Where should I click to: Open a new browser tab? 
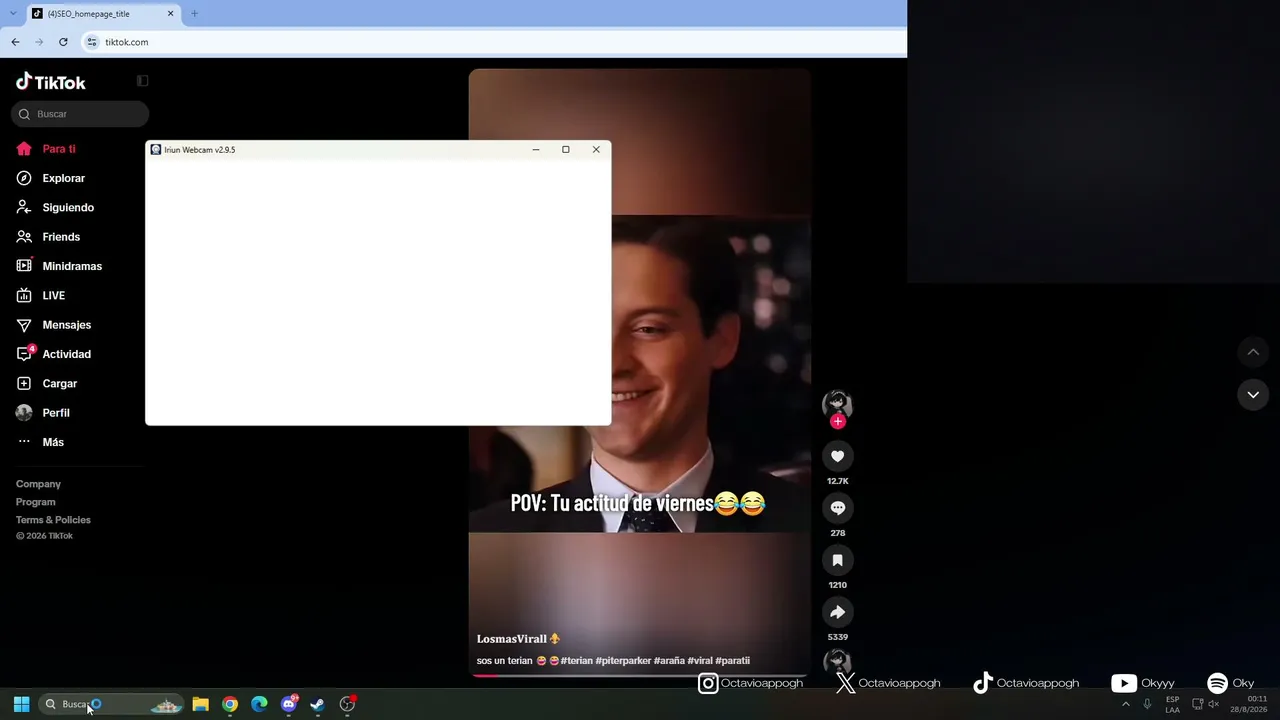194,14
